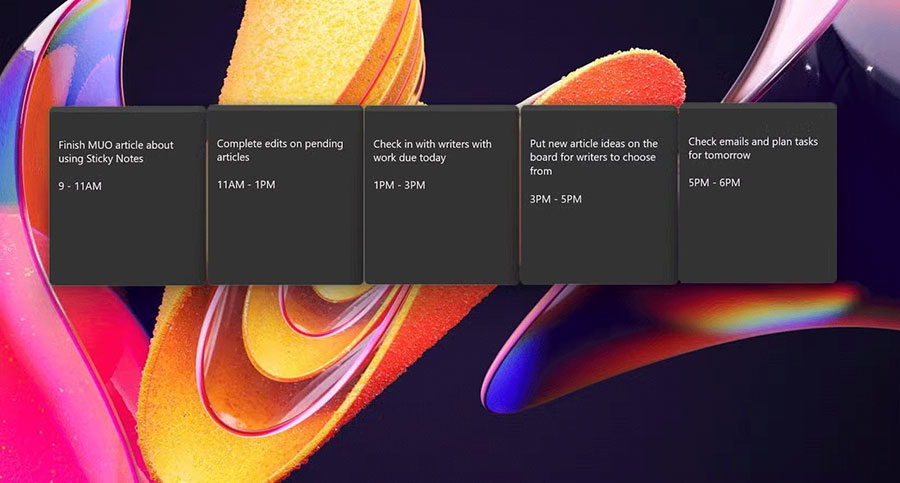Click empty area below '9 - 11AM' in first note

(127, 240)
